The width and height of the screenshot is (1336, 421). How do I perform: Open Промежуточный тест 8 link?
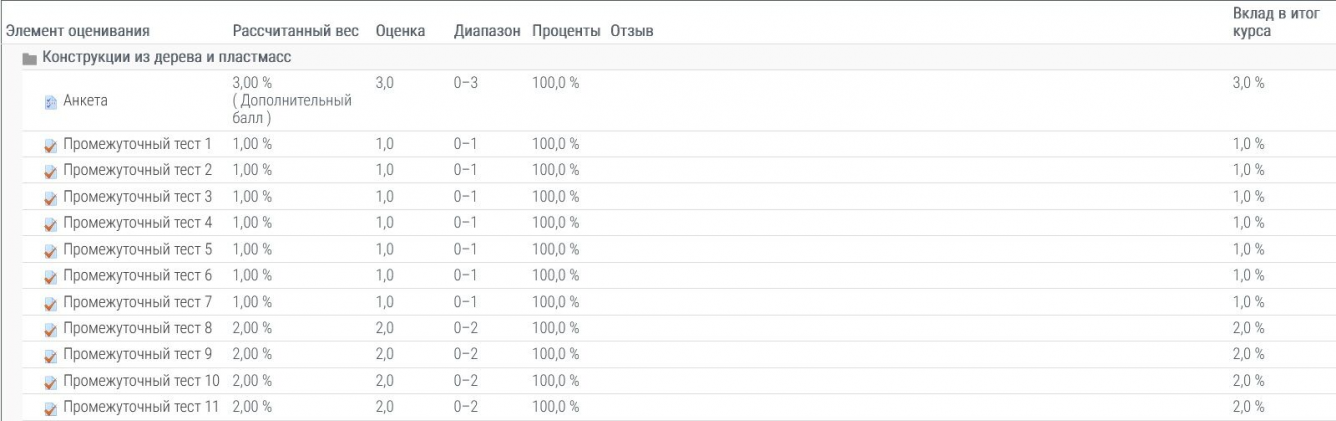click(x=138, y=327)
